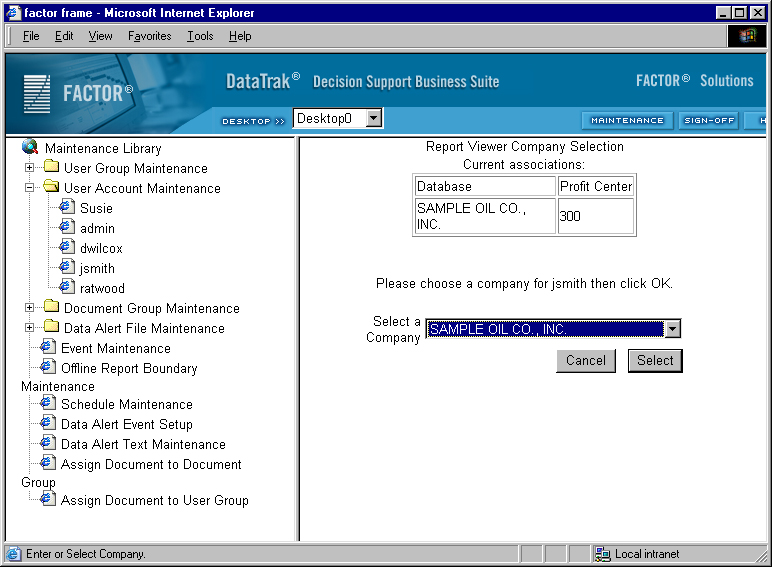Click the Data Alert Event Setup icon
Image resolution: width=772 pixels, height=567 pixels.
click(47, 423)
